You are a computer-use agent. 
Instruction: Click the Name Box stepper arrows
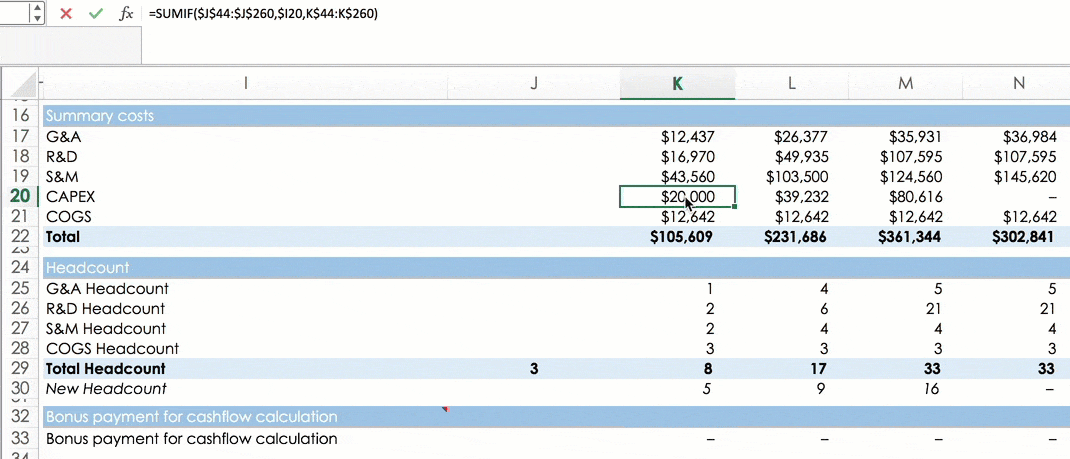coord(37,13)
